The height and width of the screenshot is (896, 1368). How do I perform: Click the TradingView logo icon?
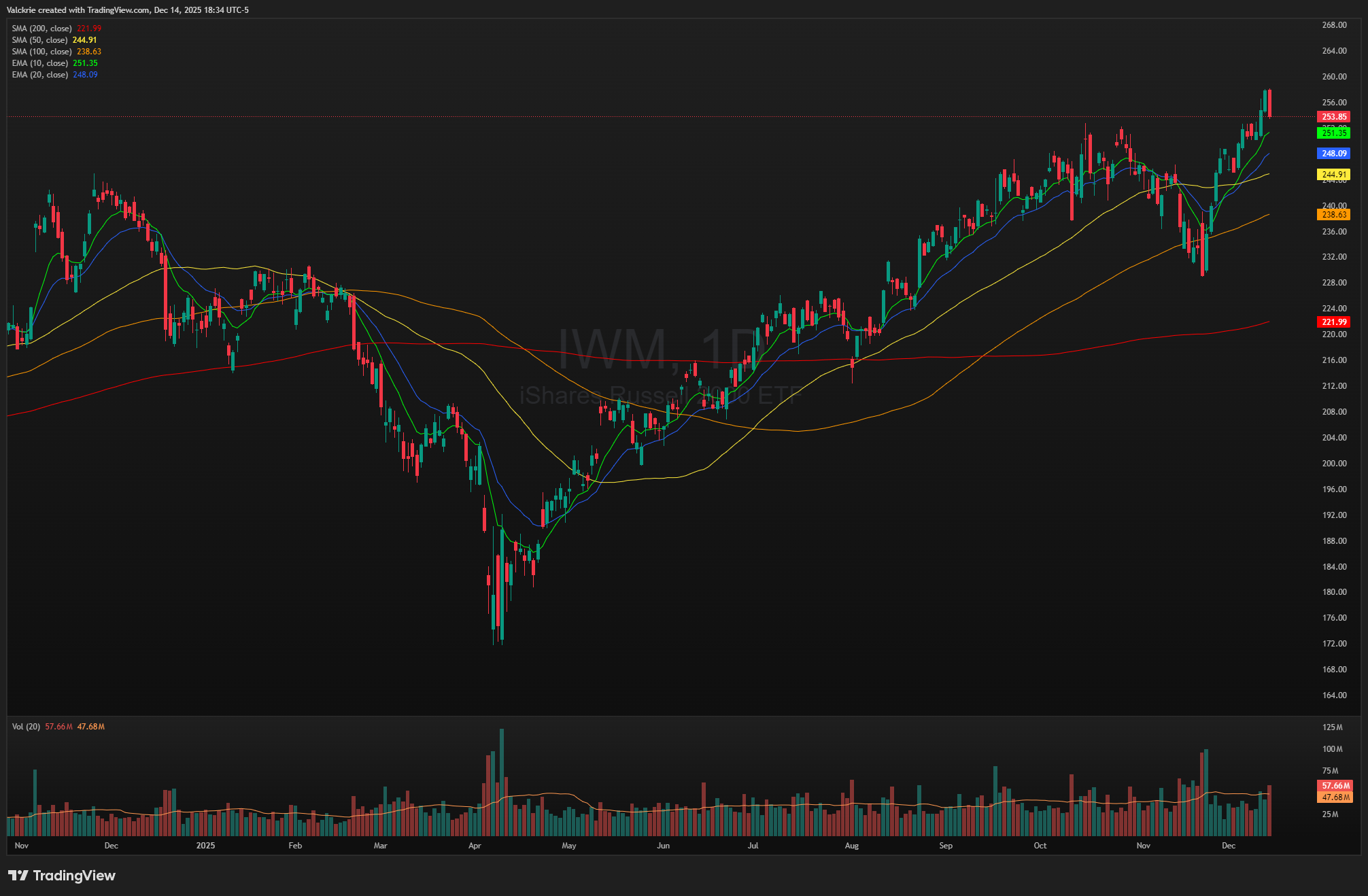(18, 876)
